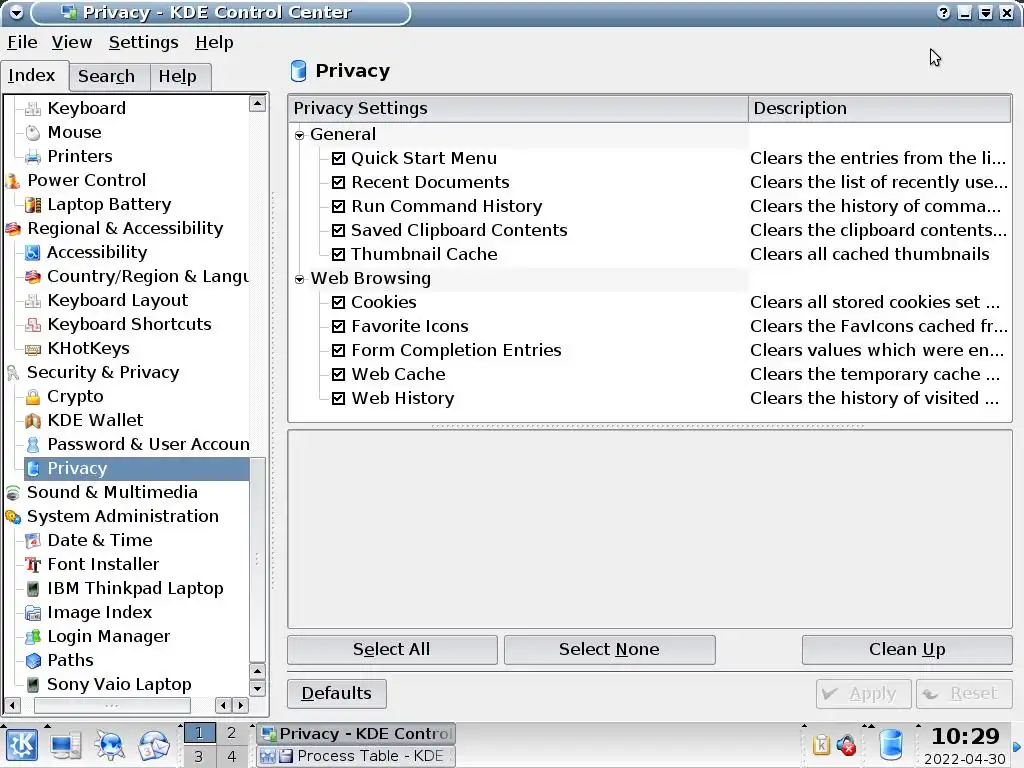Screen dimensions: 1024x768
Task: Click the index tree vertical scrollbar thumb
Action: (x=257, y=560)
